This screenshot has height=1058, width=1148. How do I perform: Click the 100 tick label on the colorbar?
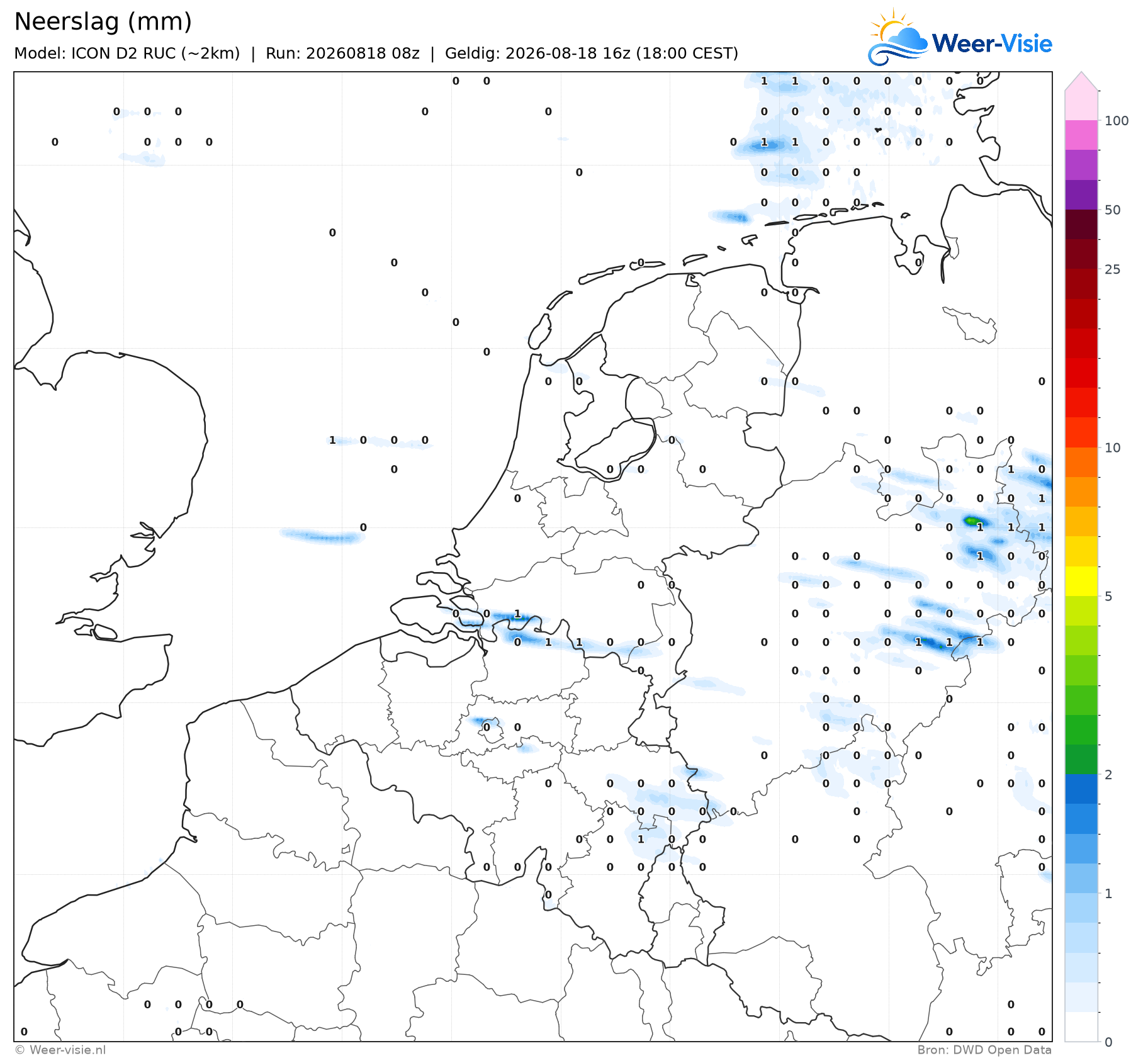point(1117,121)
